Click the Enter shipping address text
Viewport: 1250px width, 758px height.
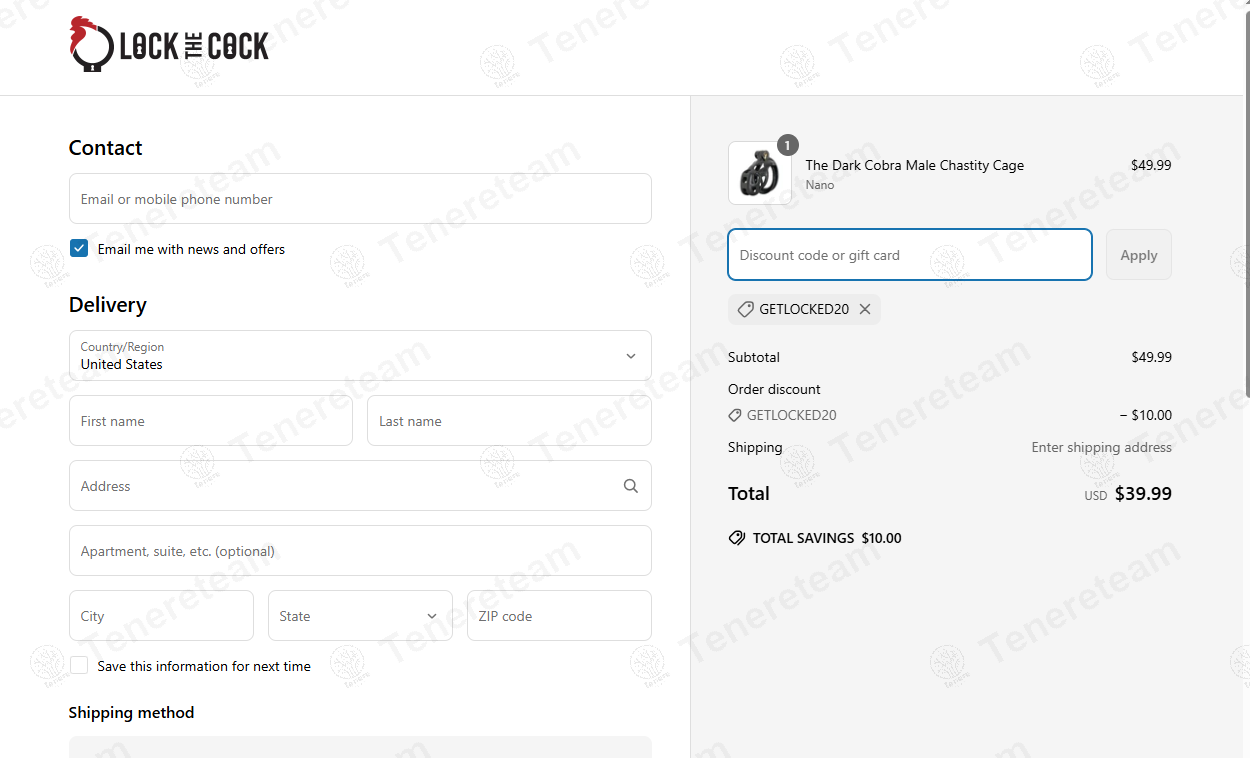pyautogui.click(x=1102, y=447)
